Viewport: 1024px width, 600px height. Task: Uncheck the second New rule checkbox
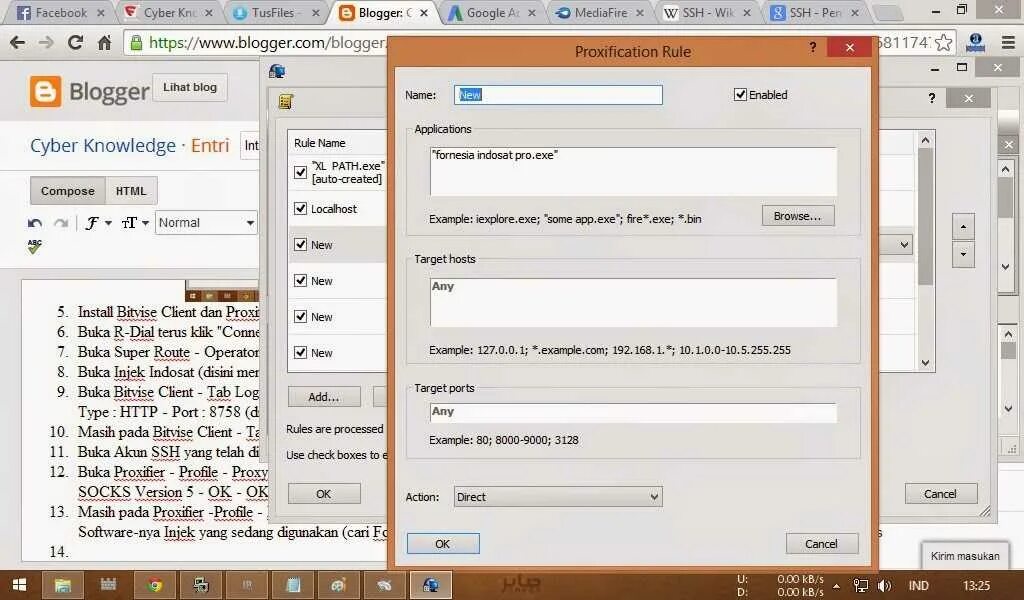pos(300,281)
